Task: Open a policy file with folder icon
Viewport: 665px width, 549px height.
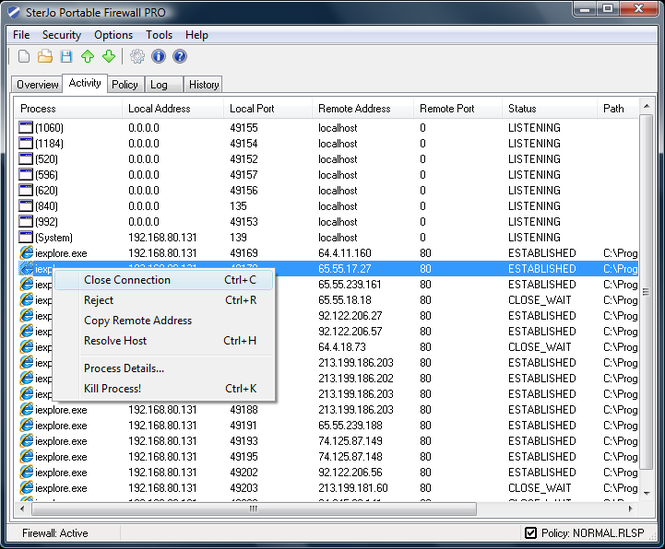Action: 45,56
